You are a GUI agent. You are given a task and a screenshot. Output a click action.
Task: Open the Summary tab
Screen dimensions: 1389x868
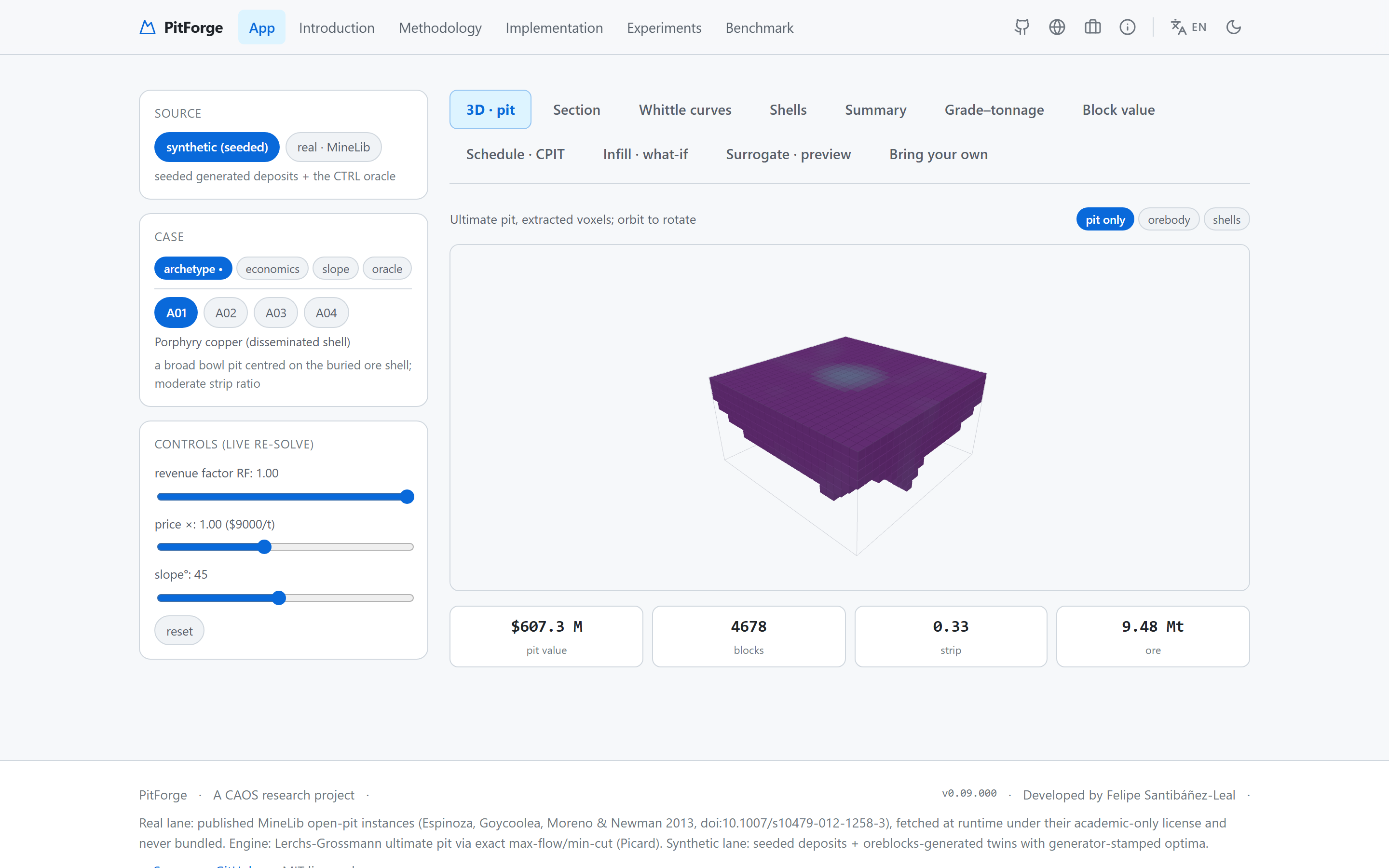coord(875,109)
